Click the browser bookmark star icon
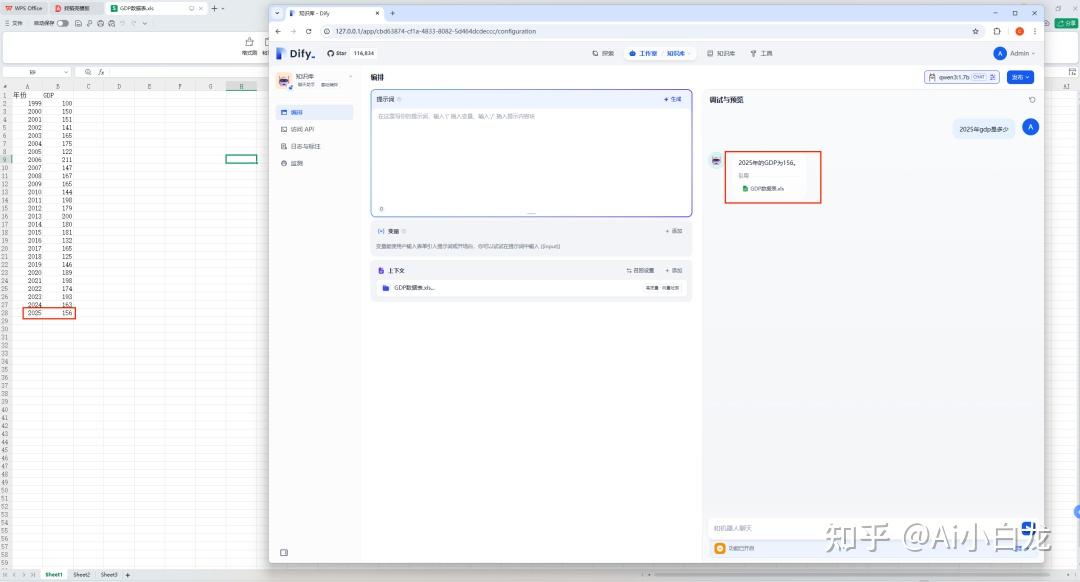 [976, 31]
